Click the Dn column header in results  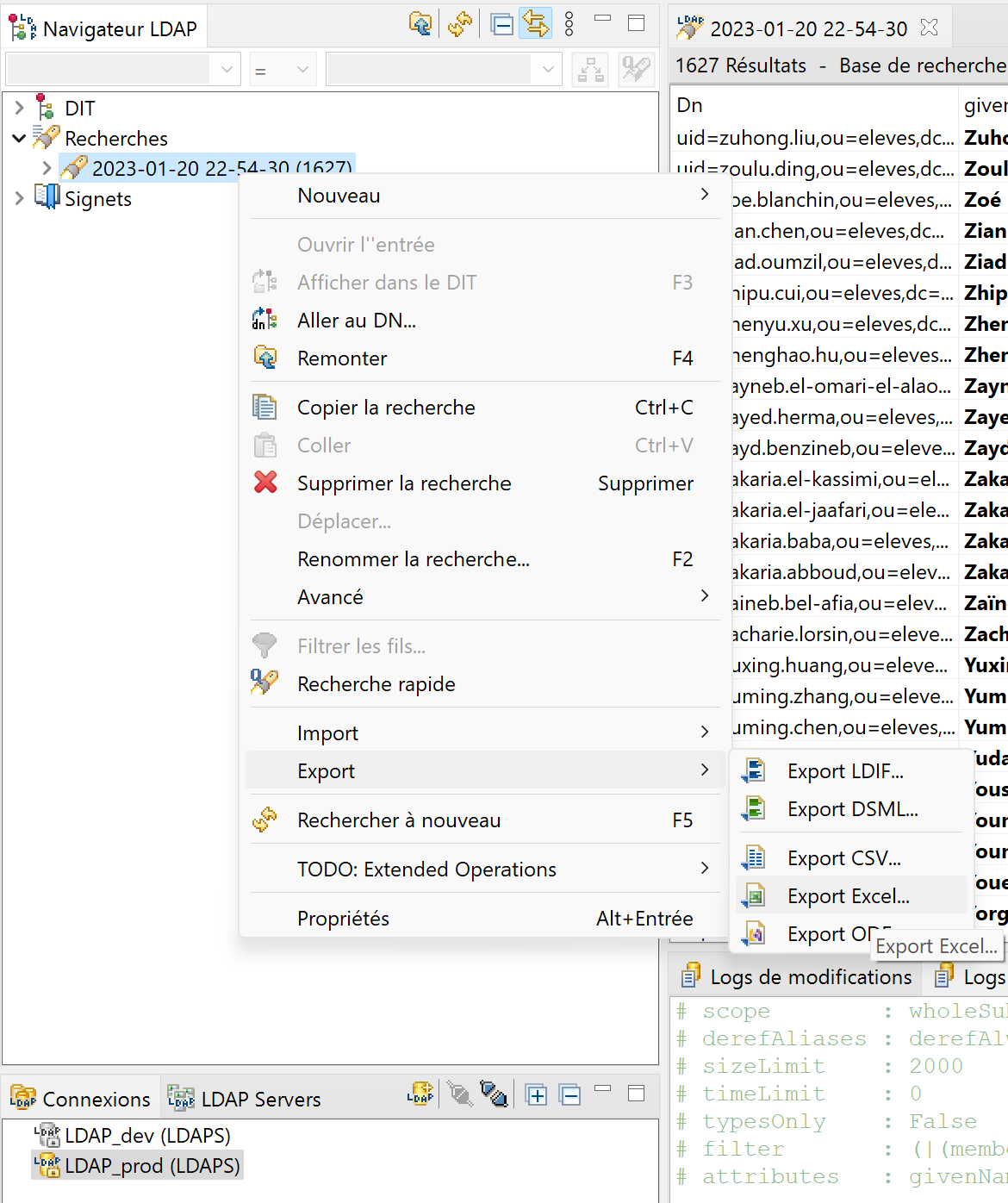[690, 105]
